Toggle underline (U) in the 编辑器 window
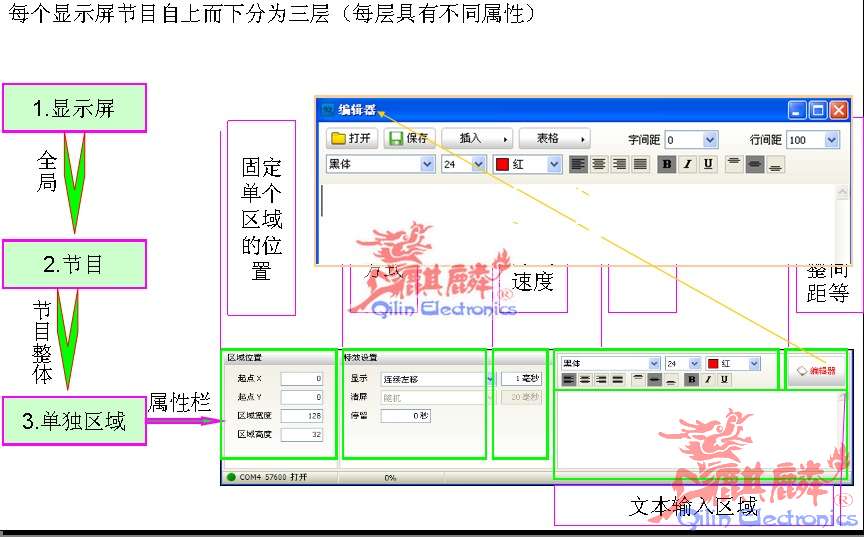The height and width of the screenshot is (537, 864). click(x=708, y=164)
